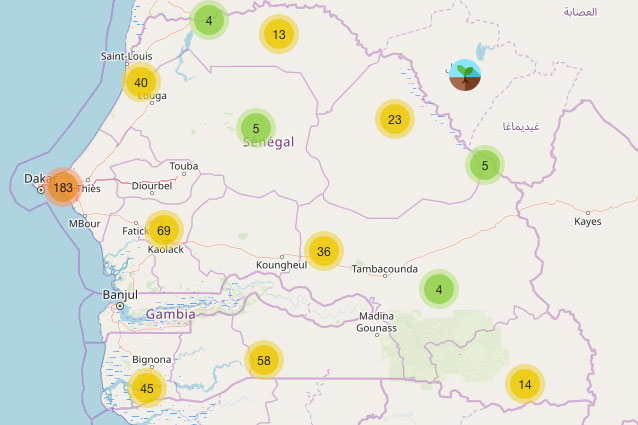Open the orange 183 cluster near Dakar
The image size is (638, 425).
click(63, 187)
